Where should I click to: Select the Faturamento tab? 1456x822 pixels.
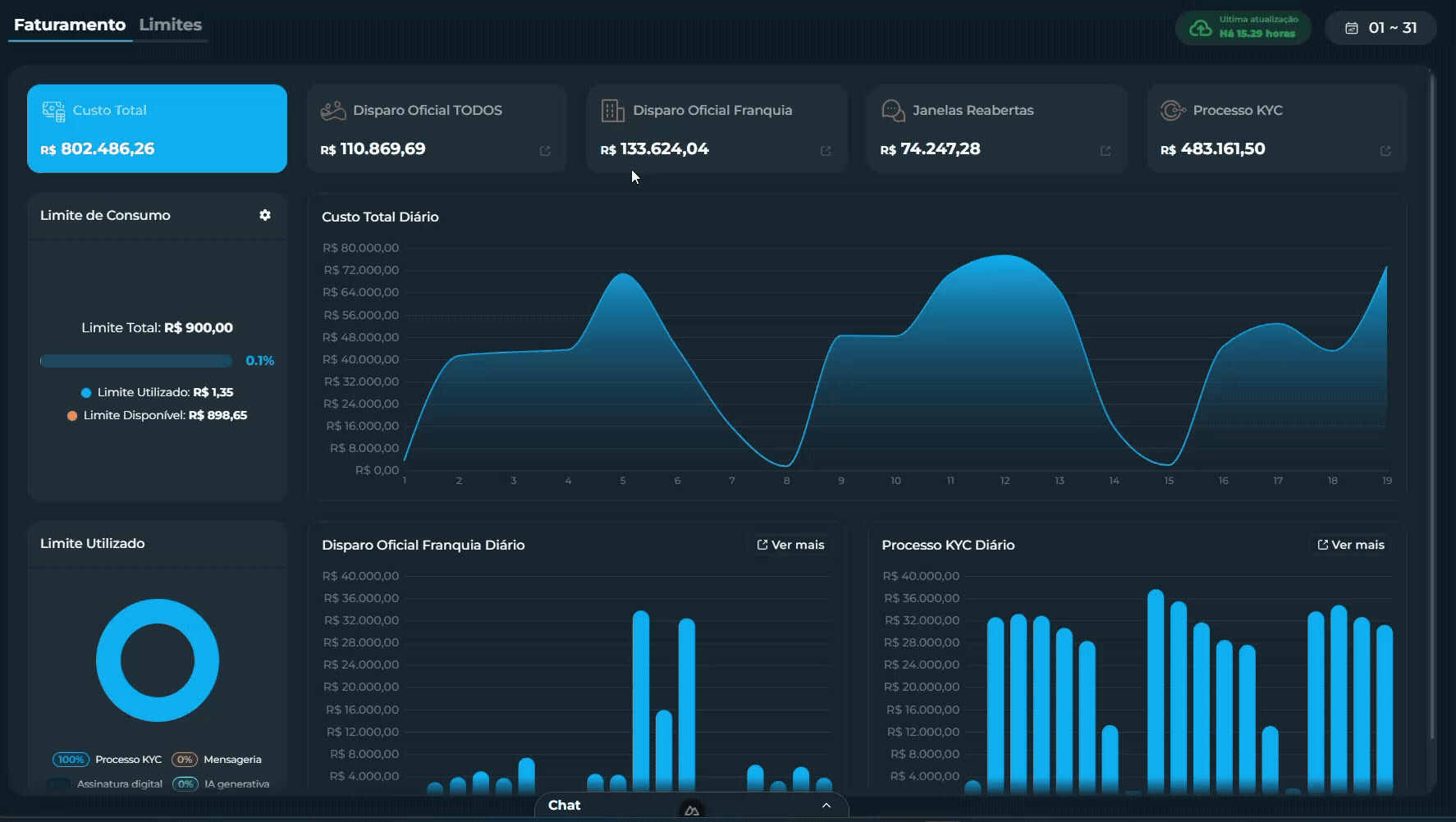70,25
